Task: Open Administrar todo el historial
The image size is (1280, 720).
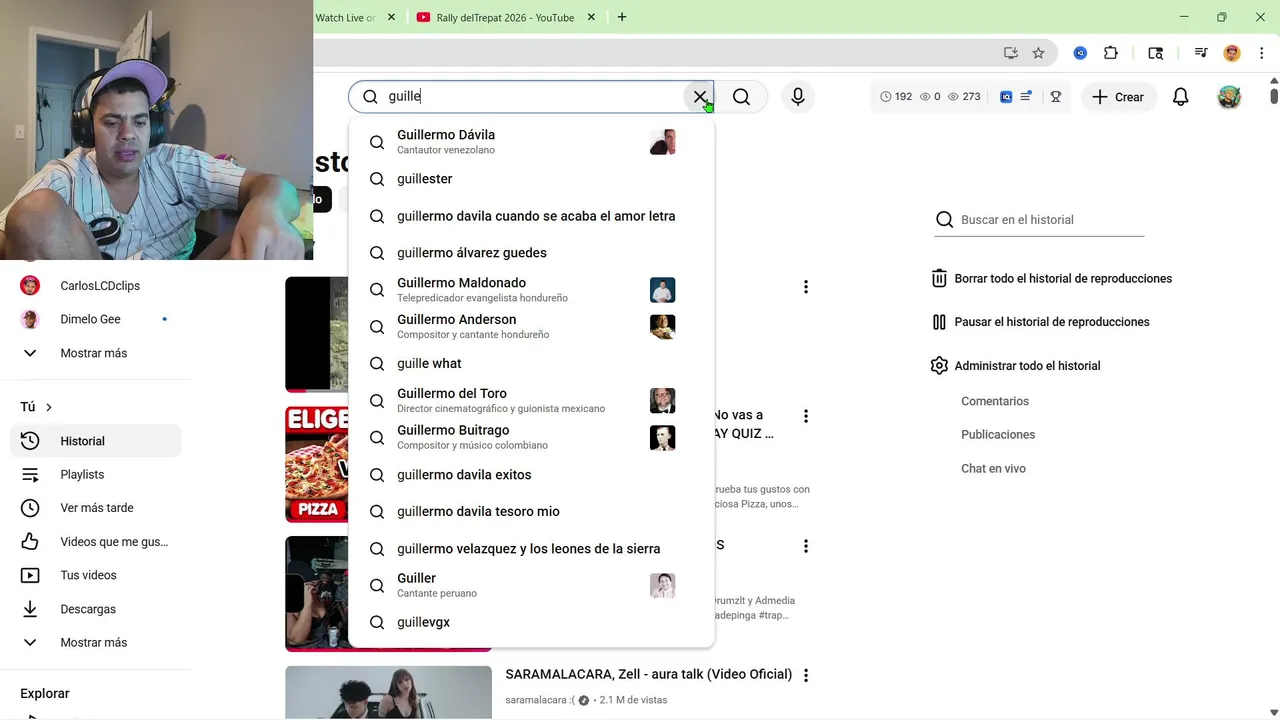Action: coord(1015,366)
